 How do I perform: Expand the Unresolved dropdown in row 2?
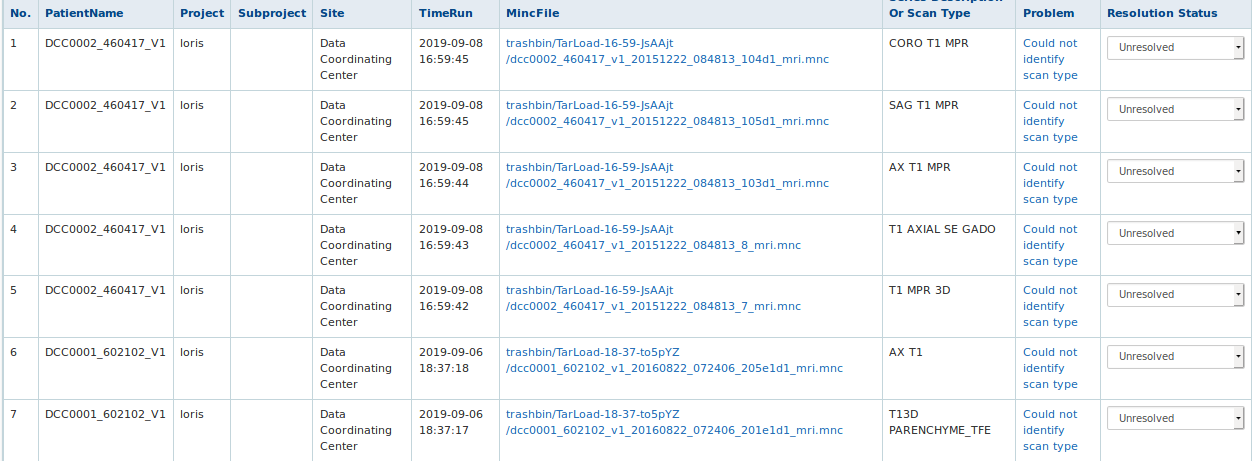[x=1175, y=110]
